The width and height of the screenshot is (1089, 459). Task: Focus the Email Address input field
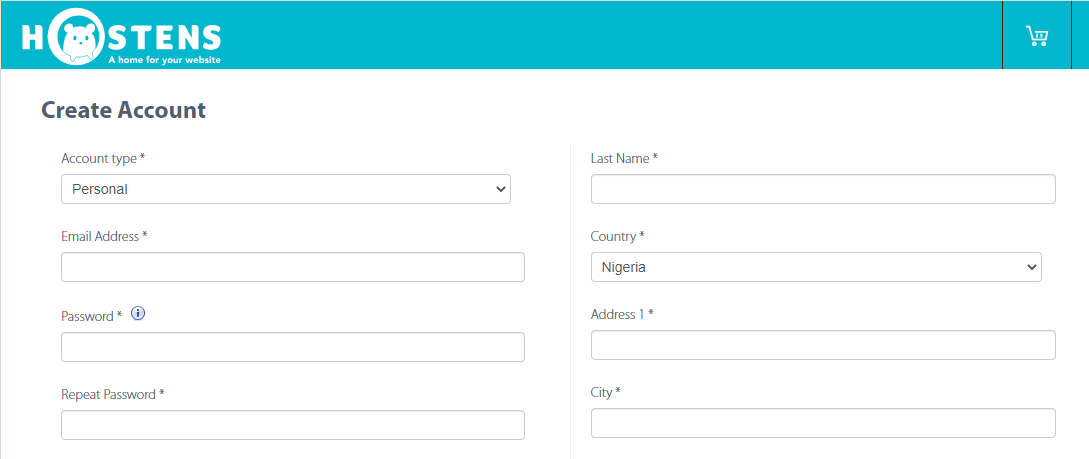pos(292,267)
